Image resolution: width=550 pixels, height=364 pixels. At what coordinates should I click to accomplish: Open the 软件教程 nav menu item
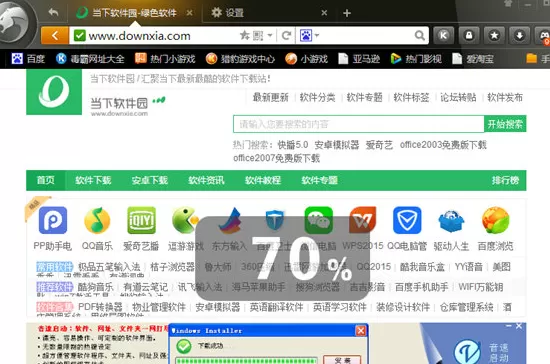(x=263, y=180)
